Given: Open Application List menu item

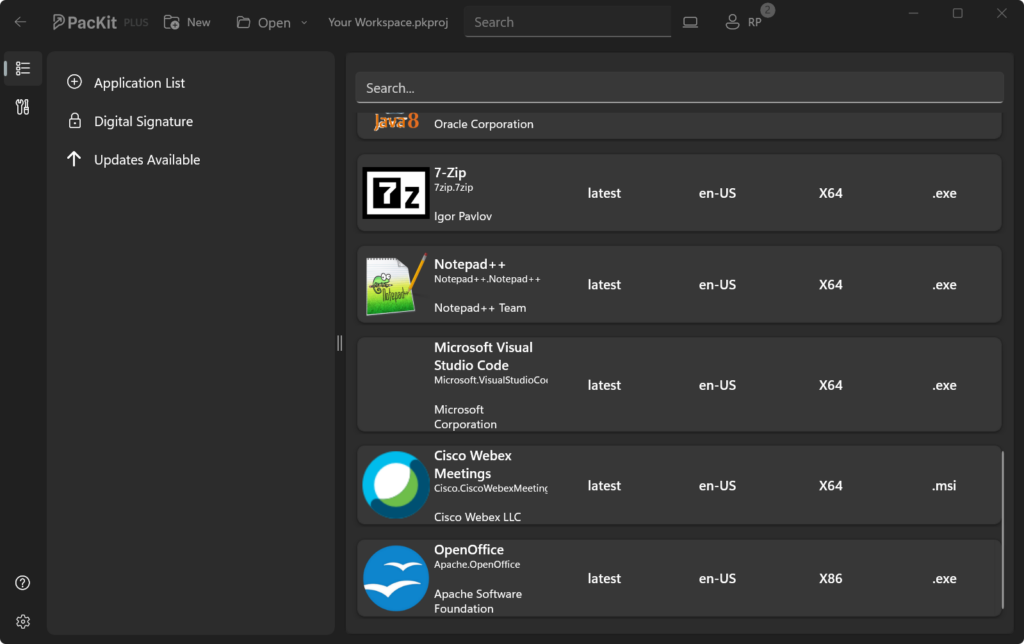Looking at the screenshot, I should (x=139, y=83).
